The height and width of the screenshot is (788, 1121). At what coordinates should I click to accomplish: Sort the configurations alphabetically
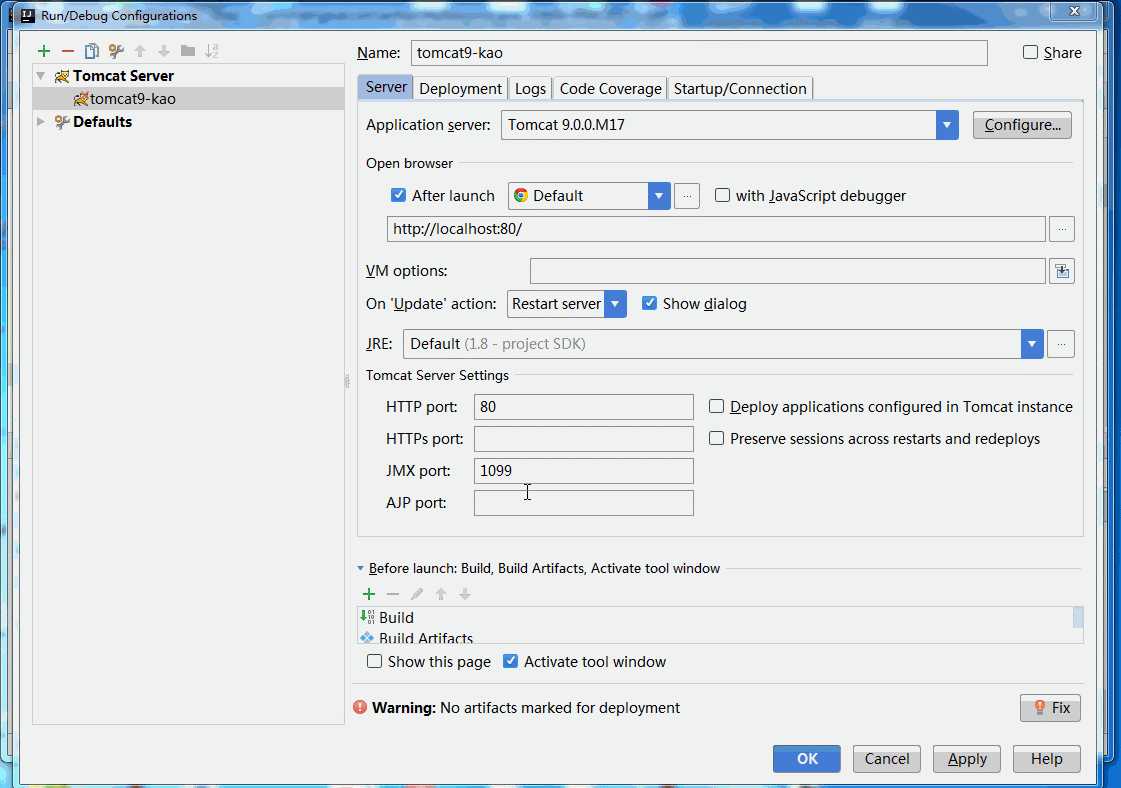point(212,51)
